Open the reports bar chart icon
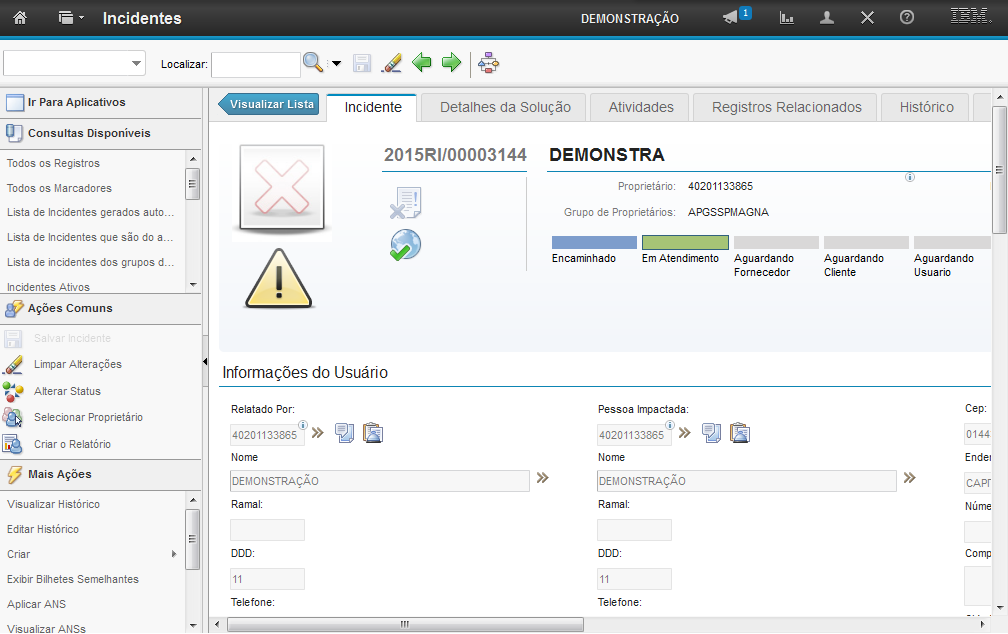This screenshot has height=634, width=1008. point(787,18)
